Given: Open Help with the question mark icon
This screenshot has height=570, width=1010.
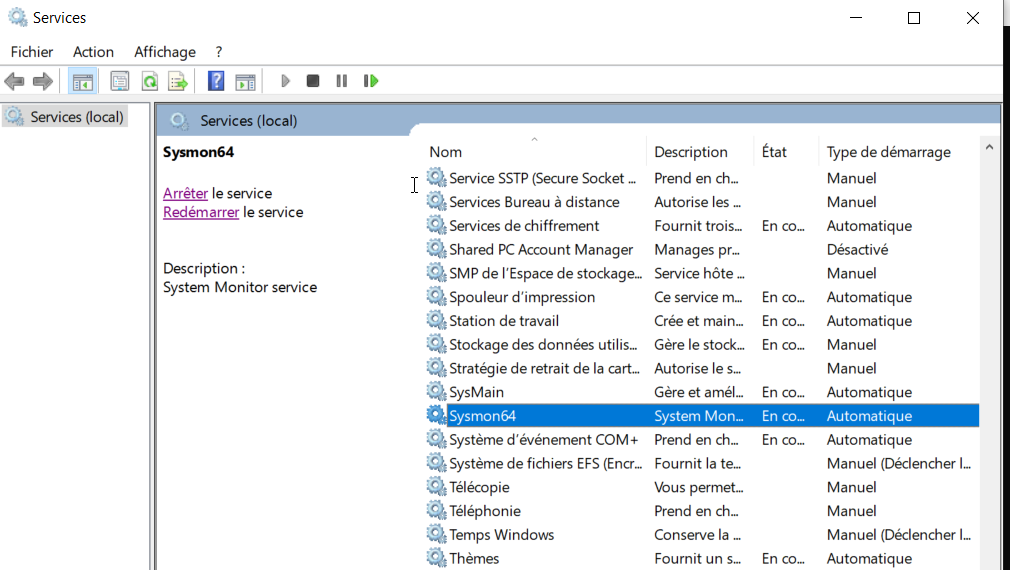Looking at the screenshot, I should (x=215, y=81).
